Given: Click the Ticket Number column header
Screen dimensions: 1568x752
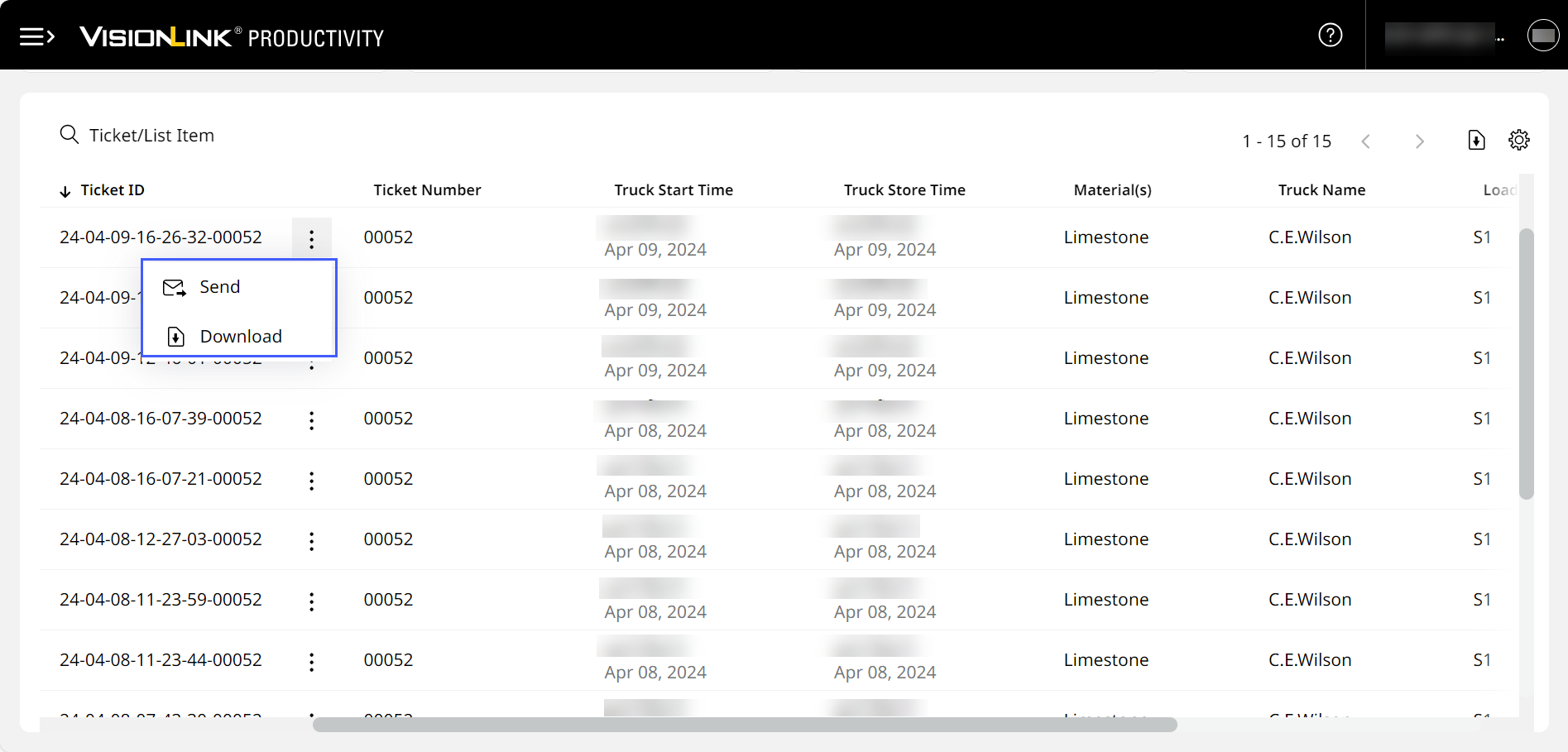Looking at the screenshot, I should point(426,190).
